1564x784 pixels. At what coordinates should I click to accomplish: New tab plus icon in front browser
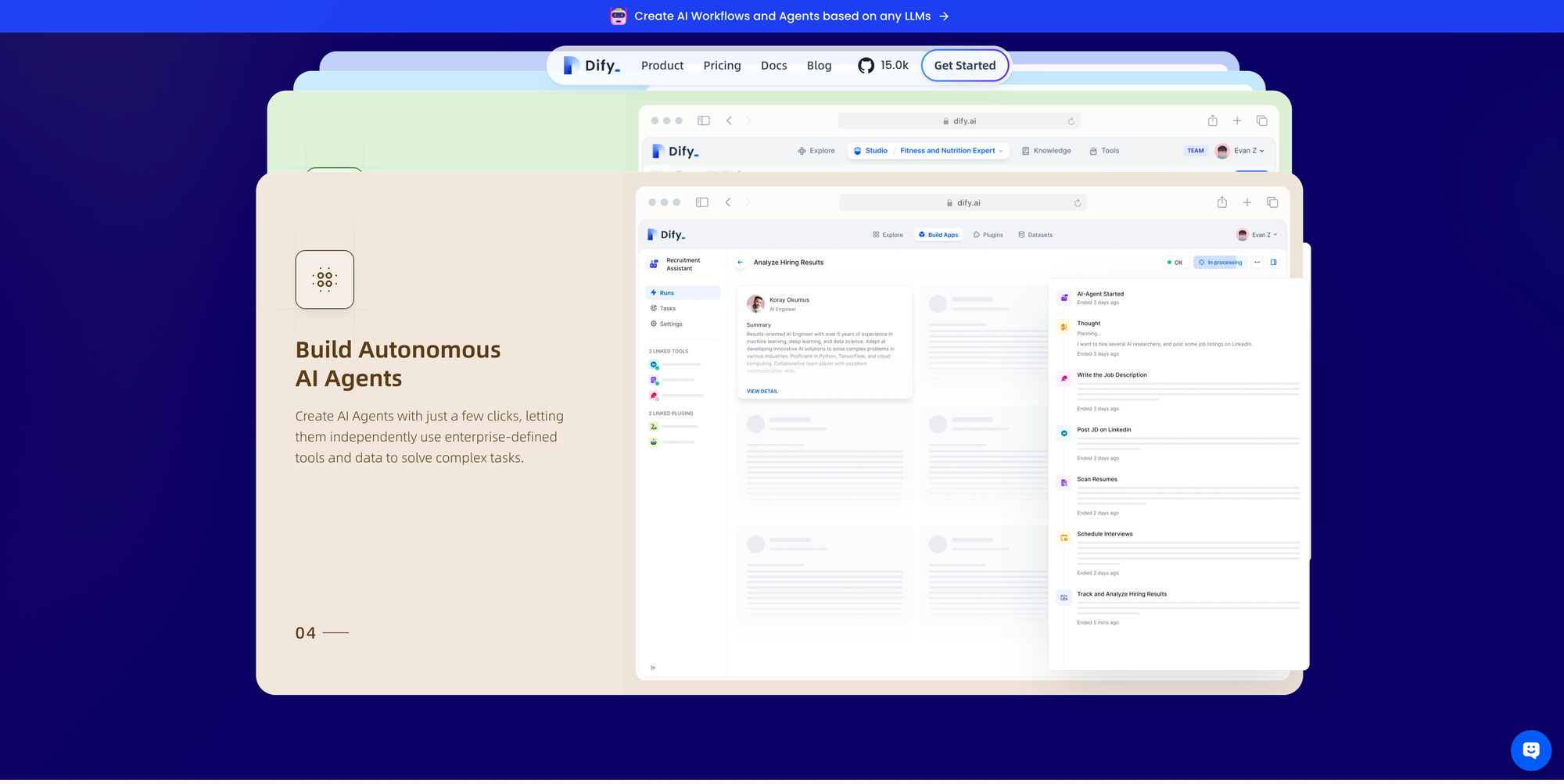[x=1247, y=203]
